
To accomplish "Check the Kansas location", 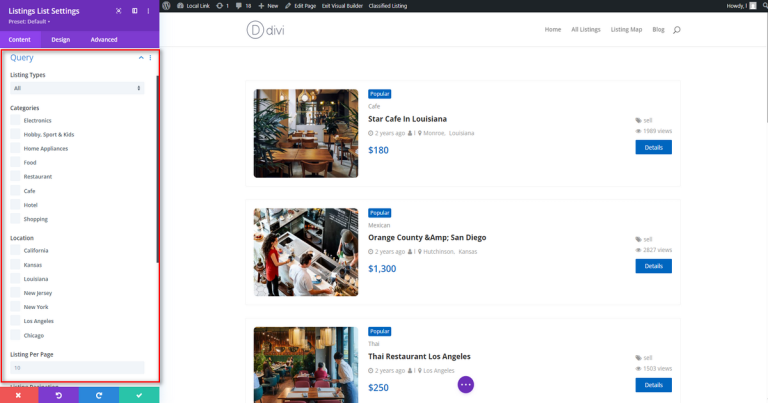I will pyautogui.click(x=15, y=264).
